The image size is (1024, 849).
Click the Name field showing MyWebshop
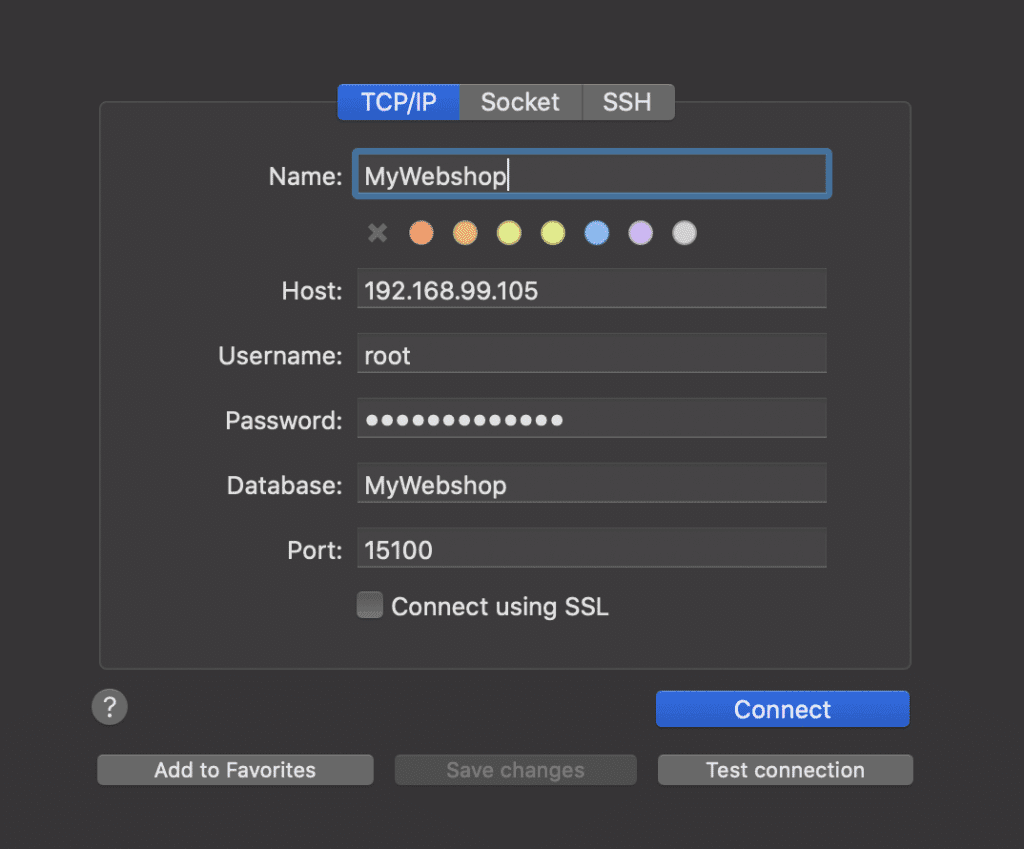pos(591,173)
